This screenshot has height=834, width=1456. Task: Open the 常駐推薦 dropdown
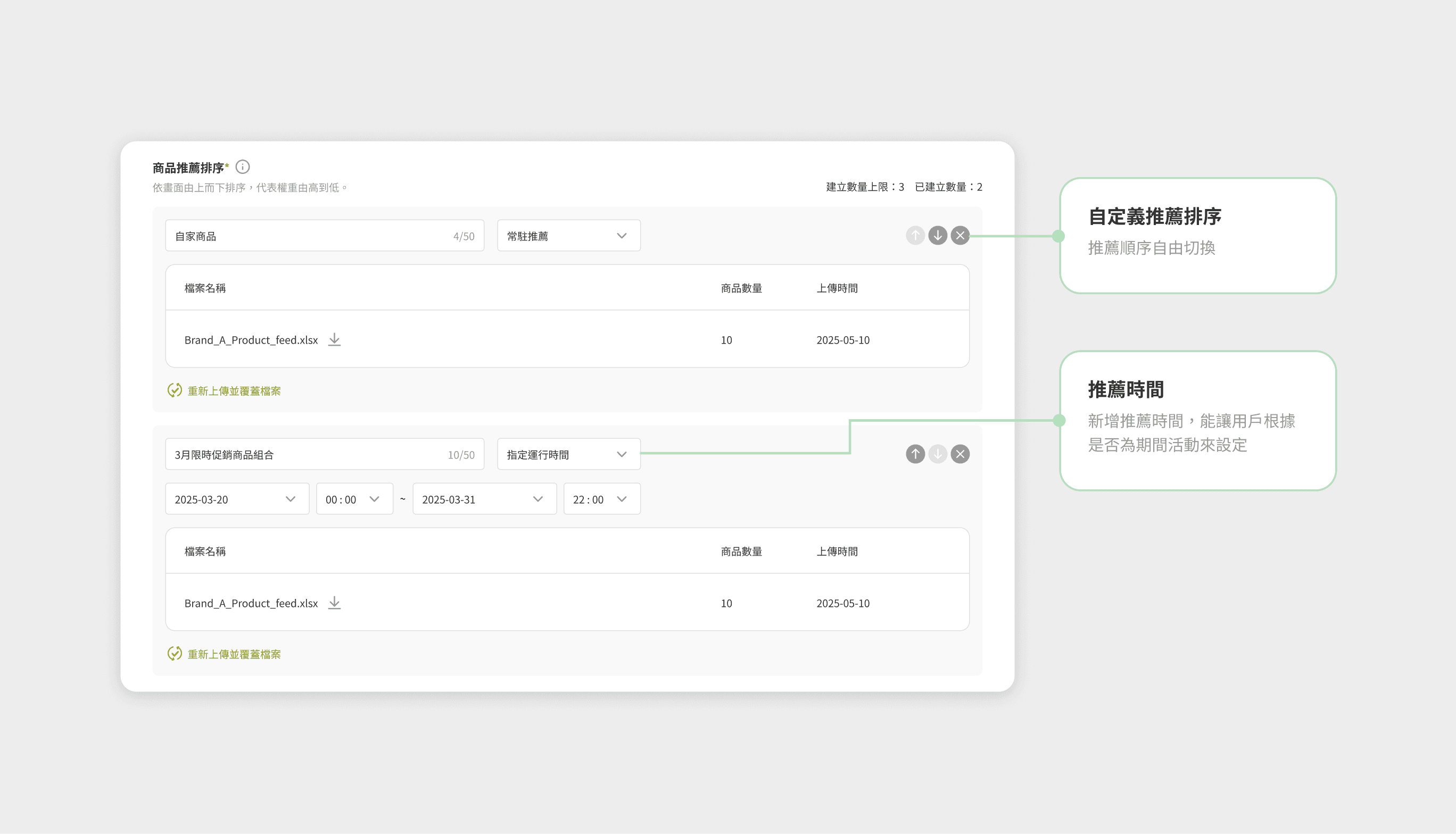tap(568, 236)
